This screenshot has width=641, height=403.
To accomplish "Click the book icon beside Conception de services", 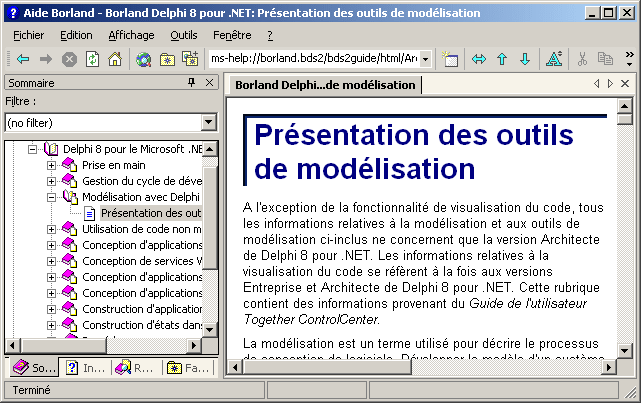I will tap(69, 261).
